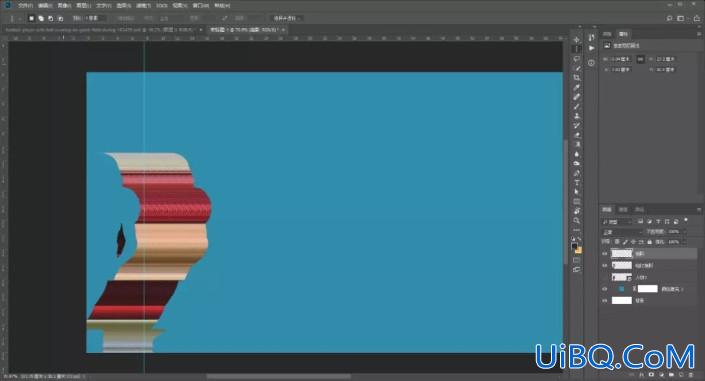Select the Healing Brush tool
This screenshot has width=705, height=381.
pyautogui.click(x=577, y=97)
